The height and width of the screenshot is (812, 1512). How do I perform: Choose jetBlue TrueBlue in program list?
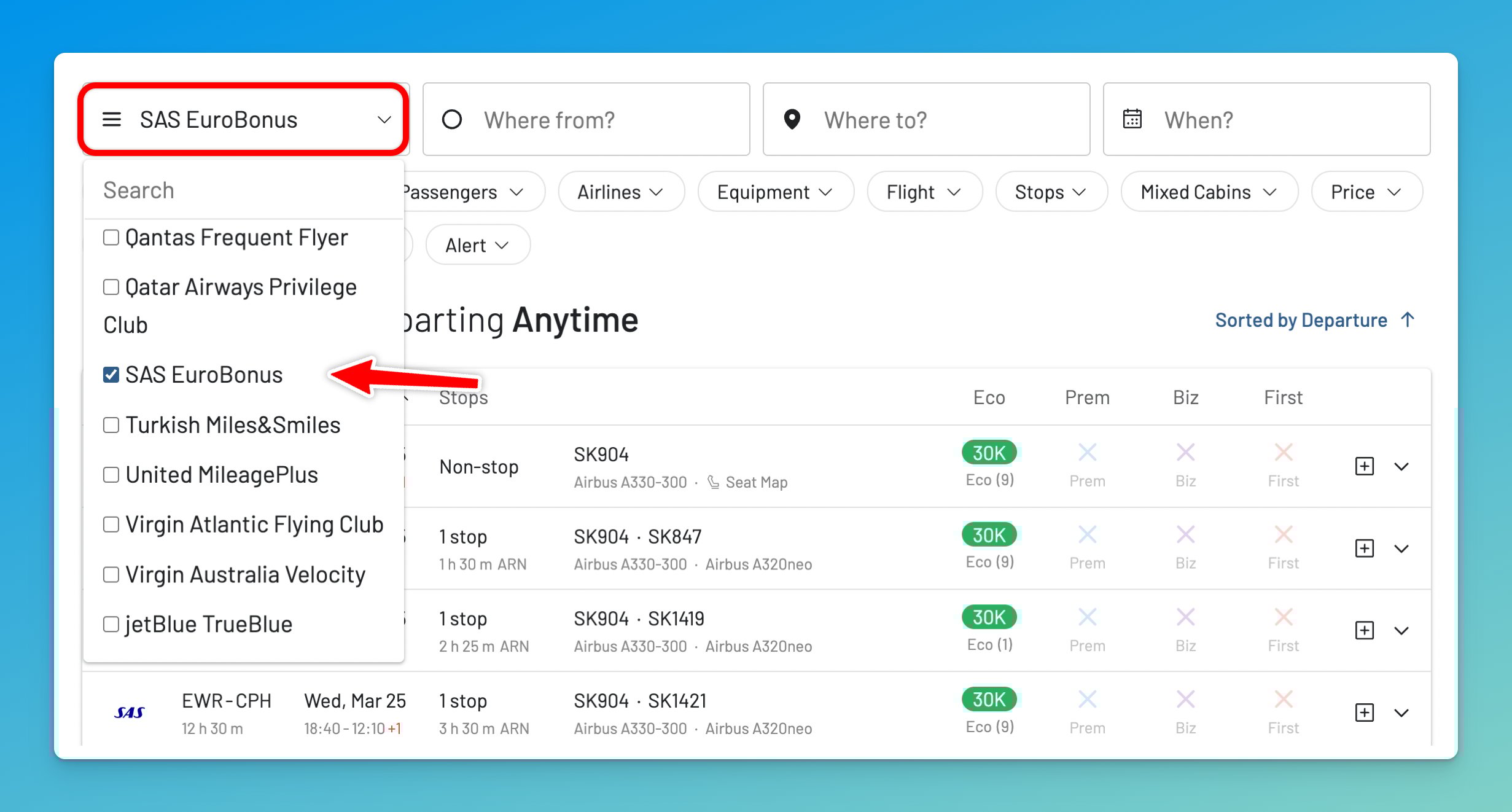pos(111,624)
